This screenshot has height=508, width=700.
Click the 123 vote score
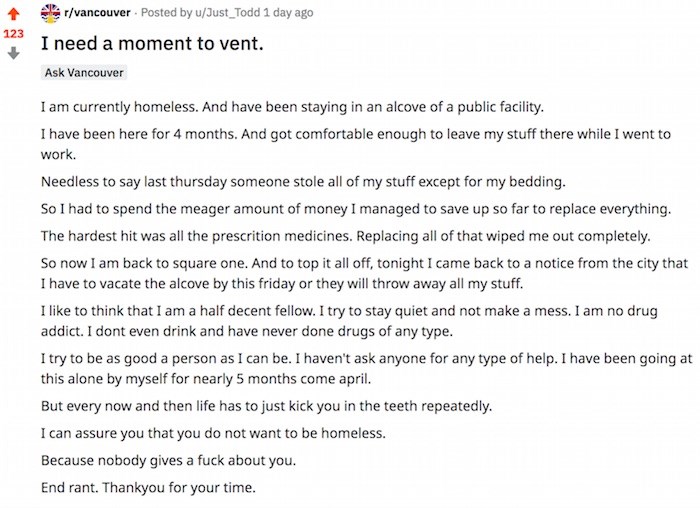pos(13,34)
